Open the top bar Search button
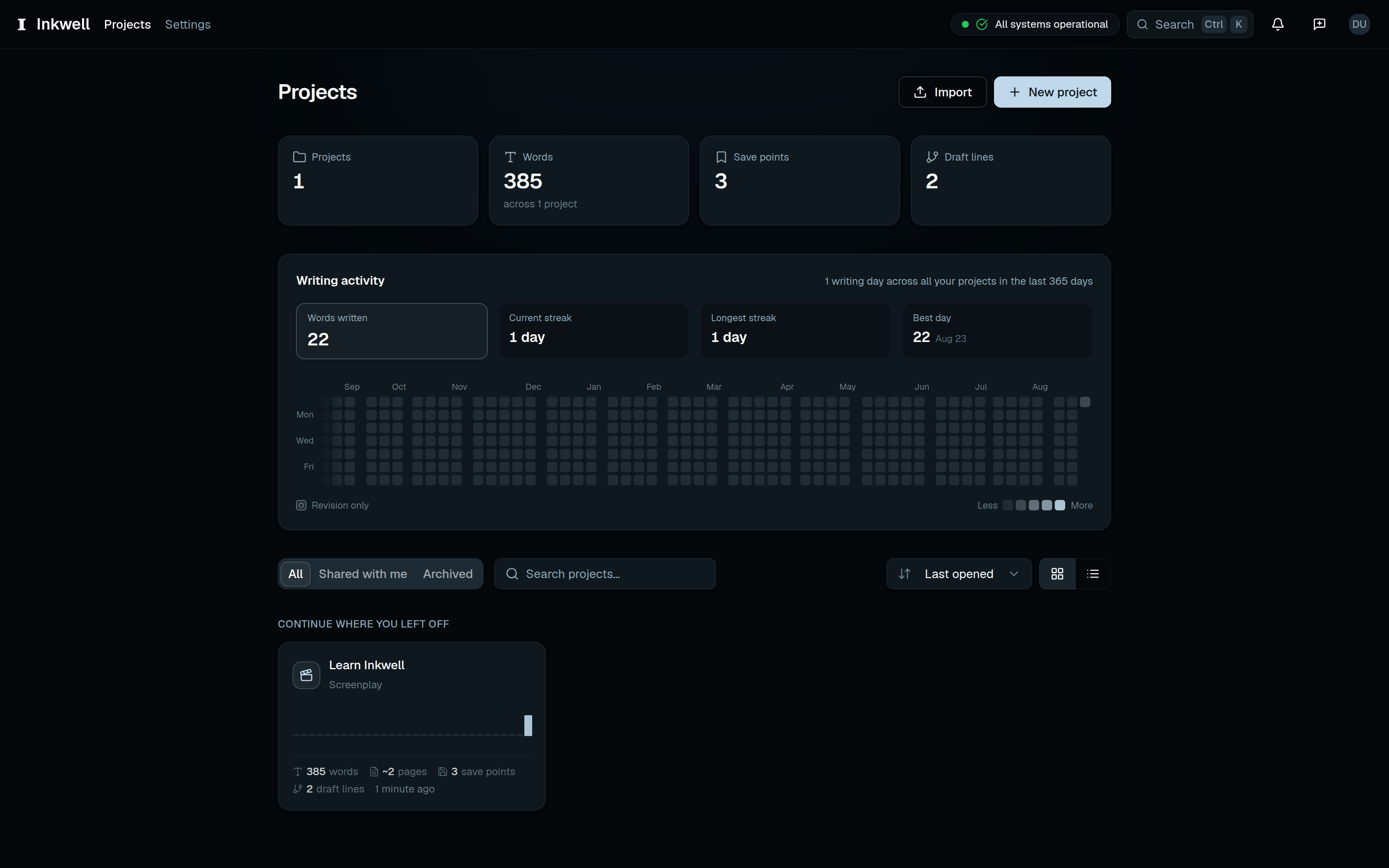This screenshot has height=868, width=1389. coord(1190,24)
